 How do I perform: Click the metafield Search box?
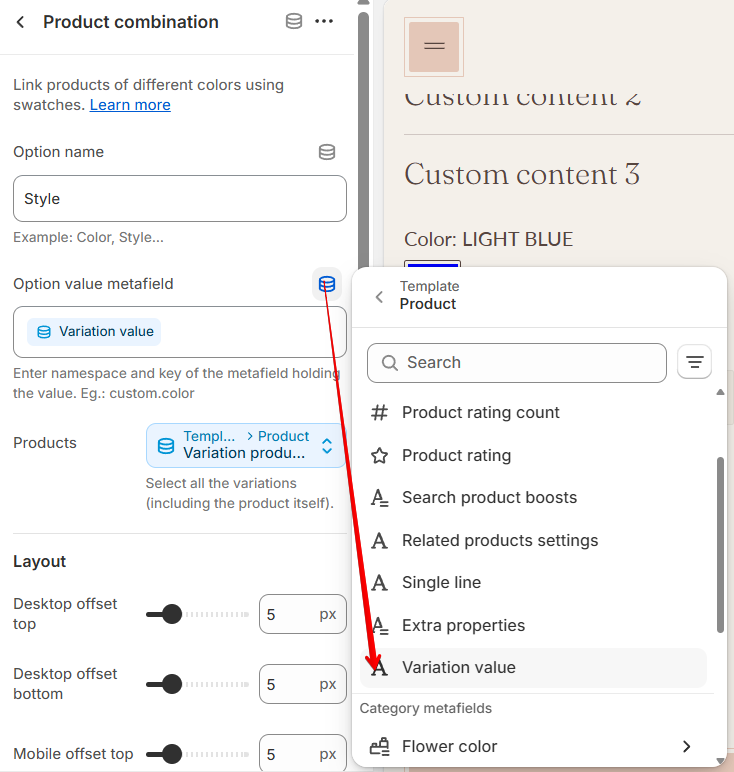(517, 363)
